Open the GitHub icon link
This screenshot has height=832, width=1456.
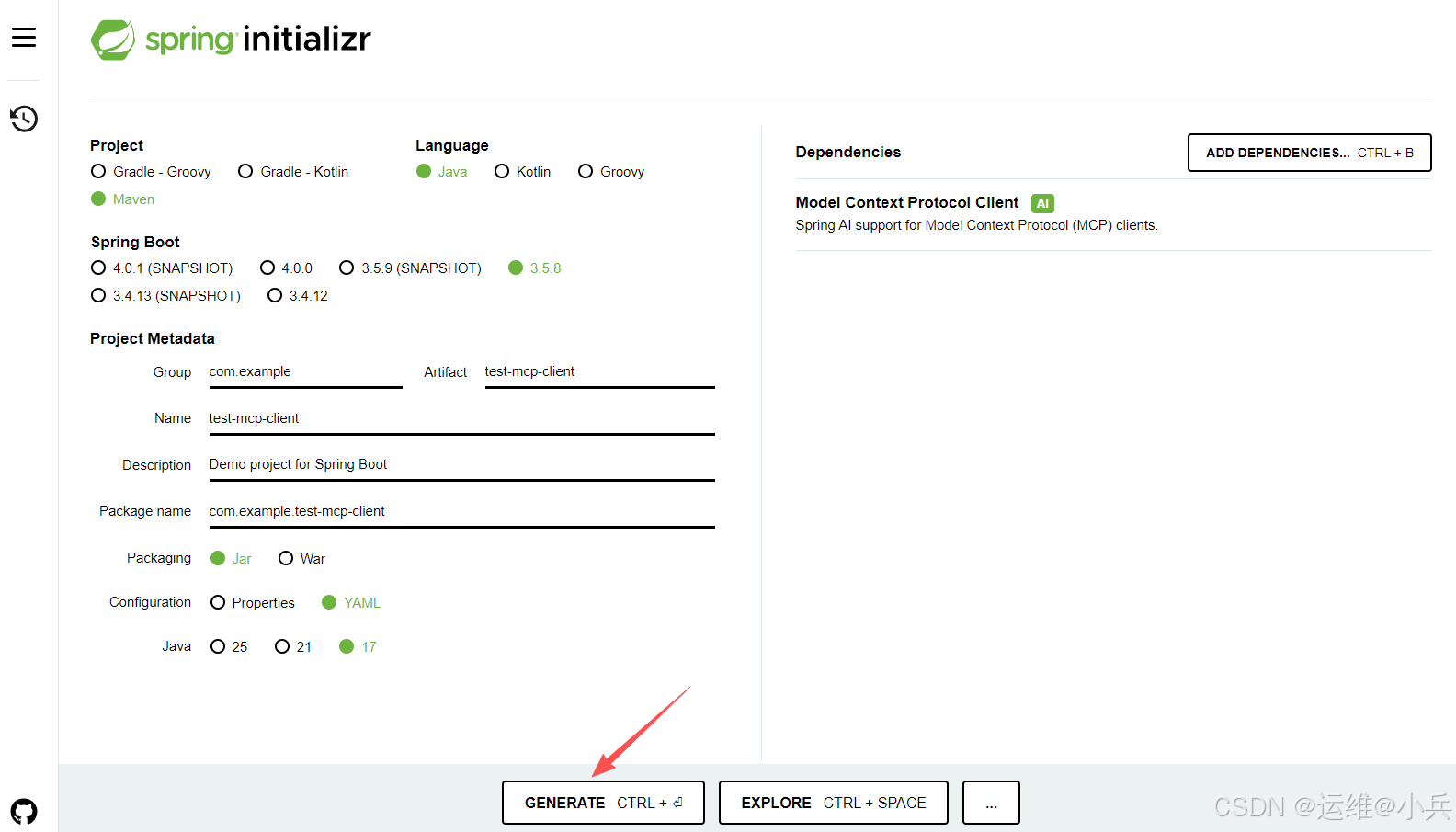[x=24, y=812]
